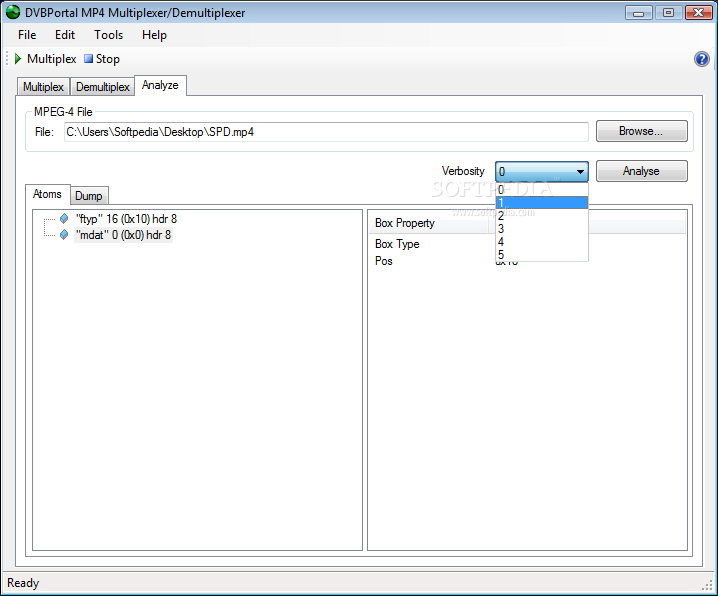Click the Verbosity combo box arrow
The height and width of the screenshot is (596, 718).
click(x=580, y=172)
